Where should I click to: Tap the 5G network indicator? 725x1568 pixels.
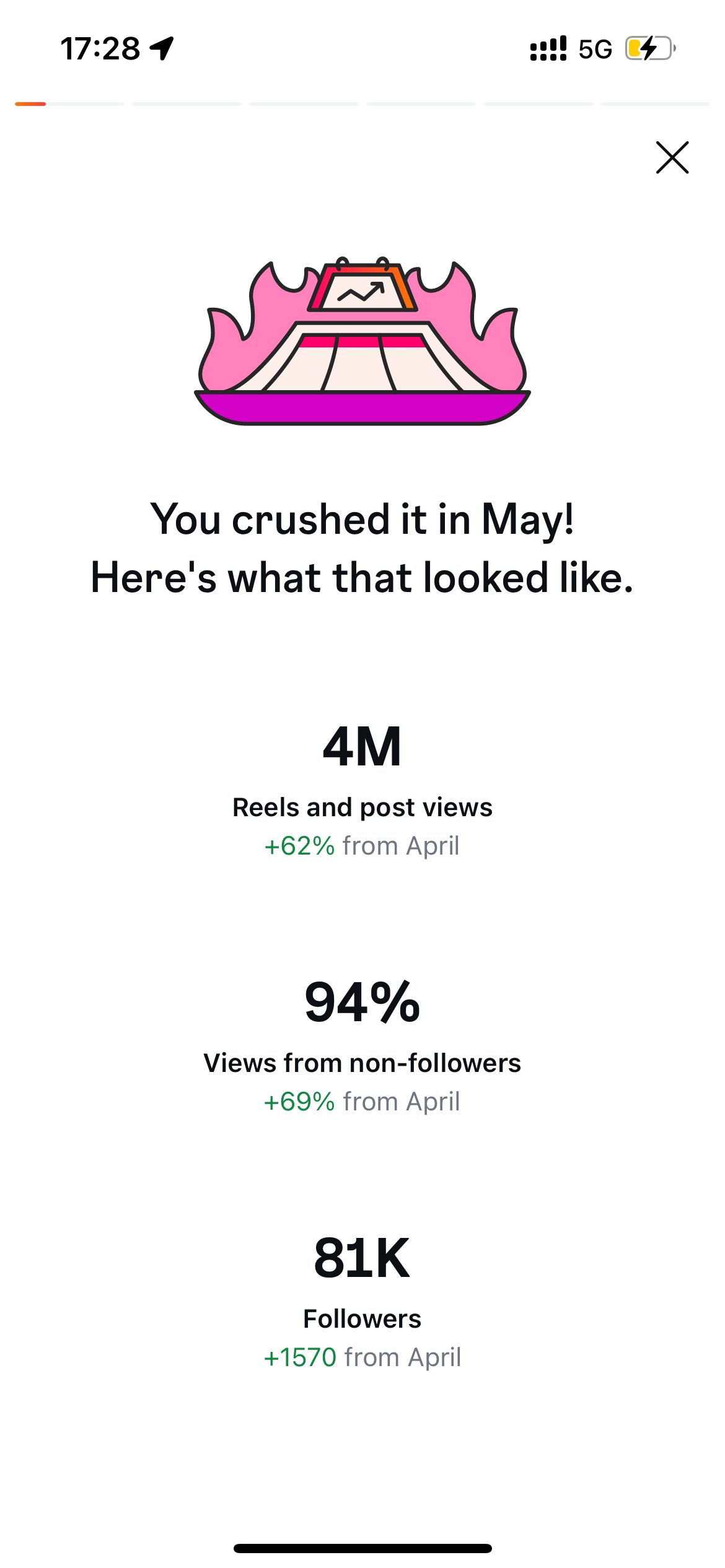595,49
